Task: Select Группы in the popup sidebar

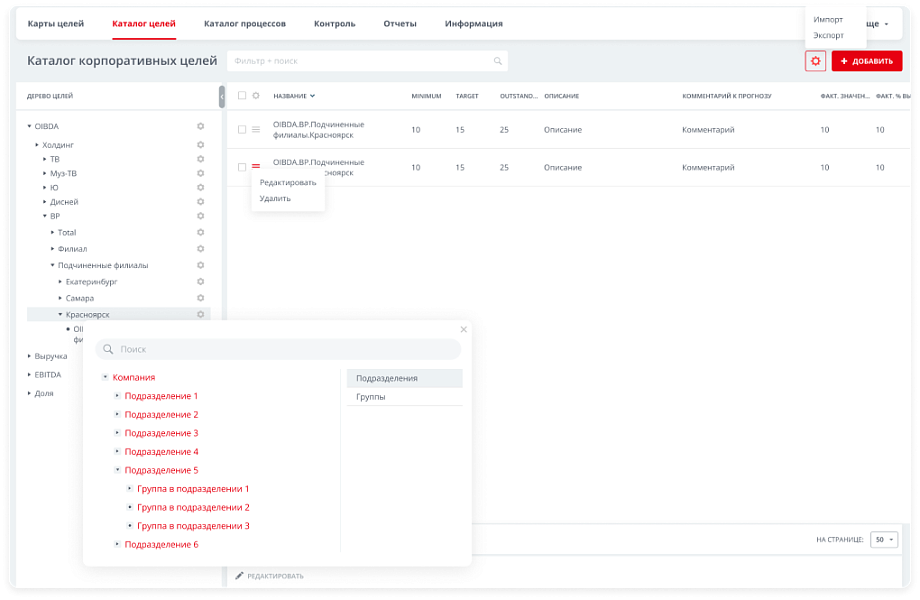Action: tap(371, 397)
